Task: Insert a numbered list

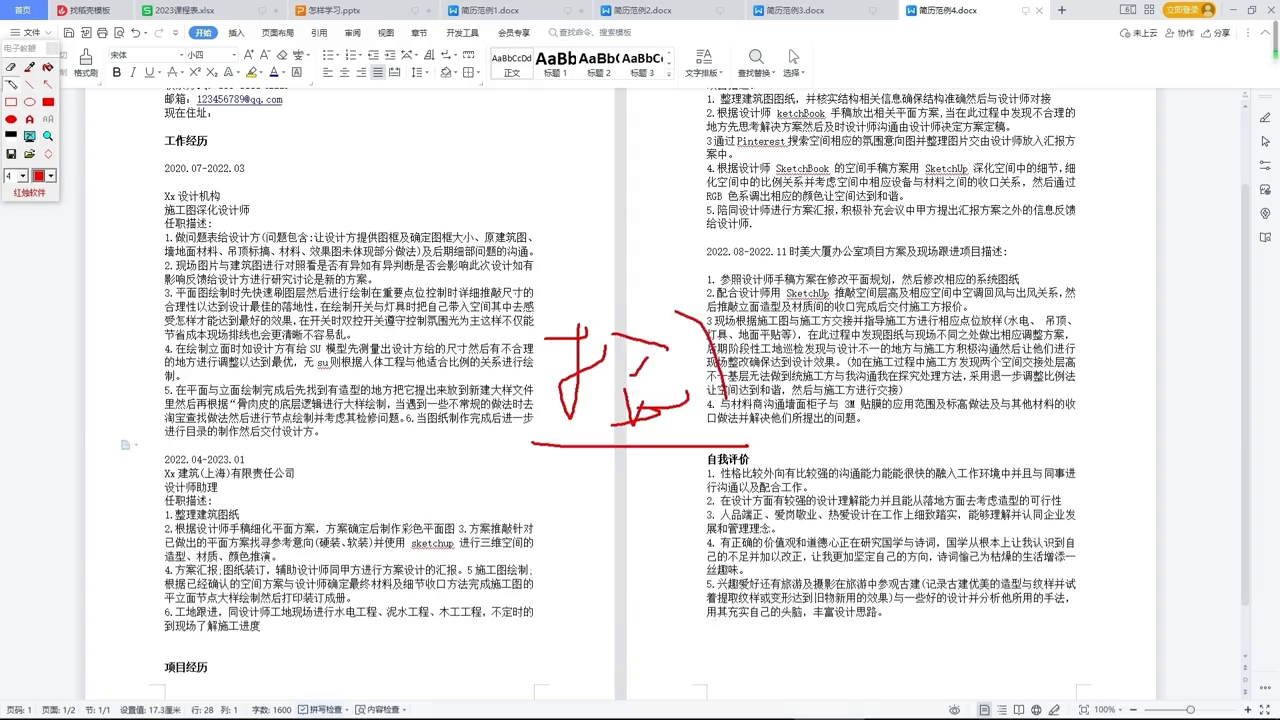Action: (351, 55)
